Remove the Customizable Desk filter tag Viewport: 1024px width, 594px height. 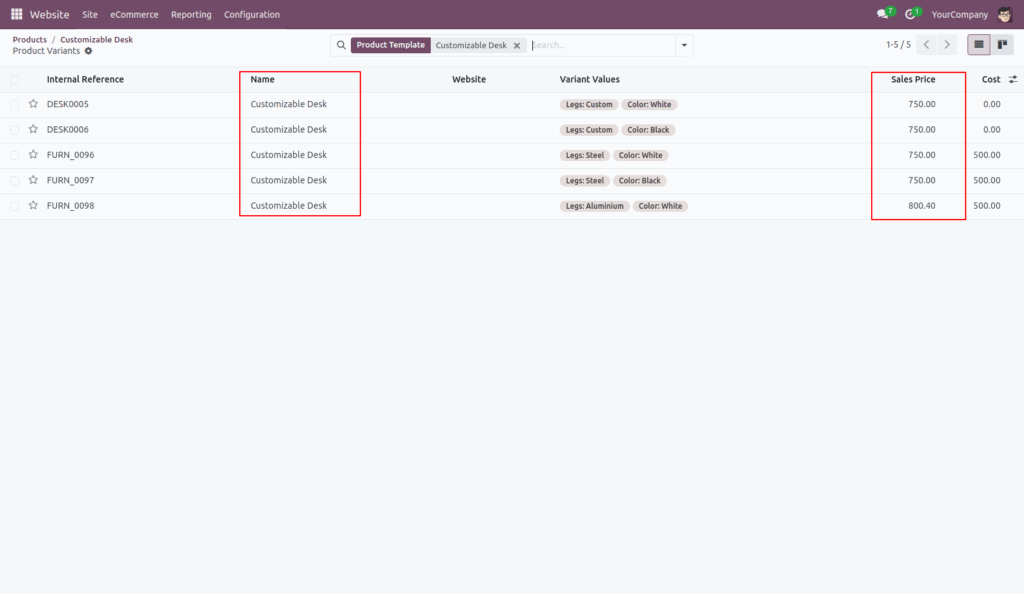(518, 45)
